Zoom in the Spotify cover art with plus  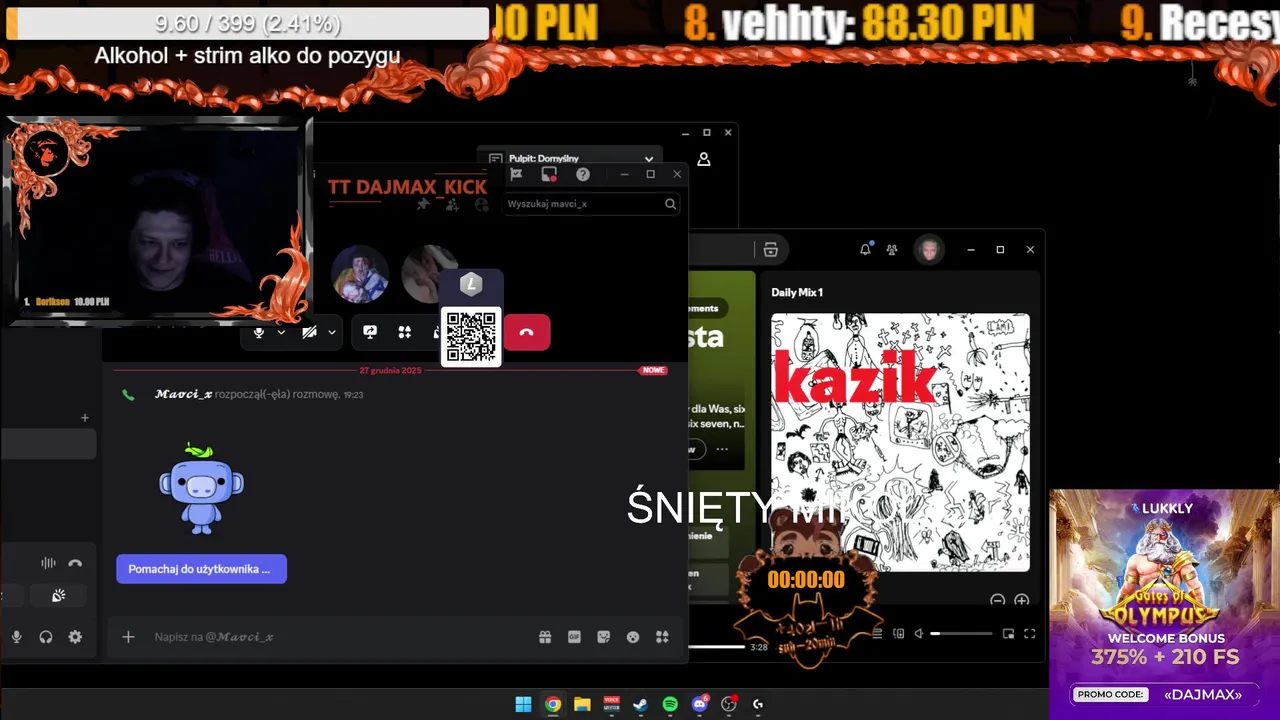(x=1021, y=600)
